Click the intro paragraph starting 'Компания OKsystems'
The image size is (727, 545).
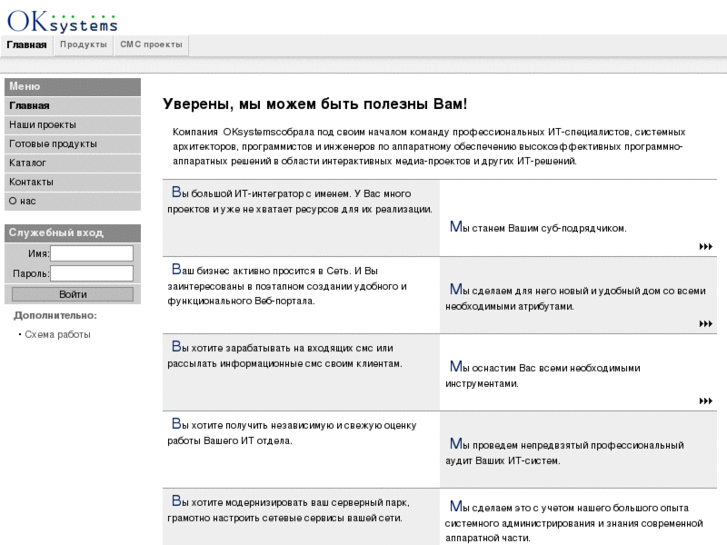429,147
